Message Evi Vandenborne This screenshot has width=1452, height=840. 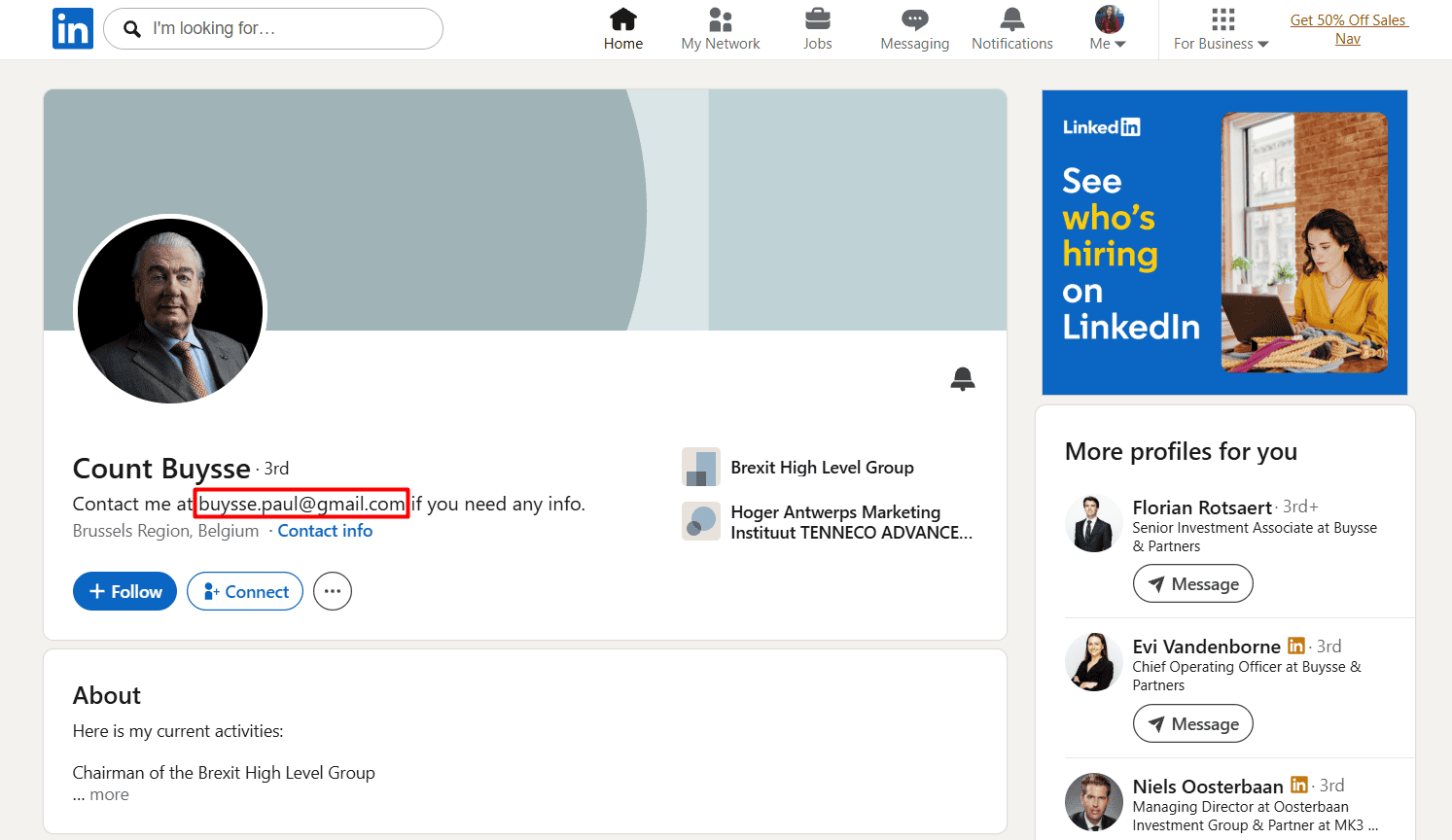coord(1193,723)
